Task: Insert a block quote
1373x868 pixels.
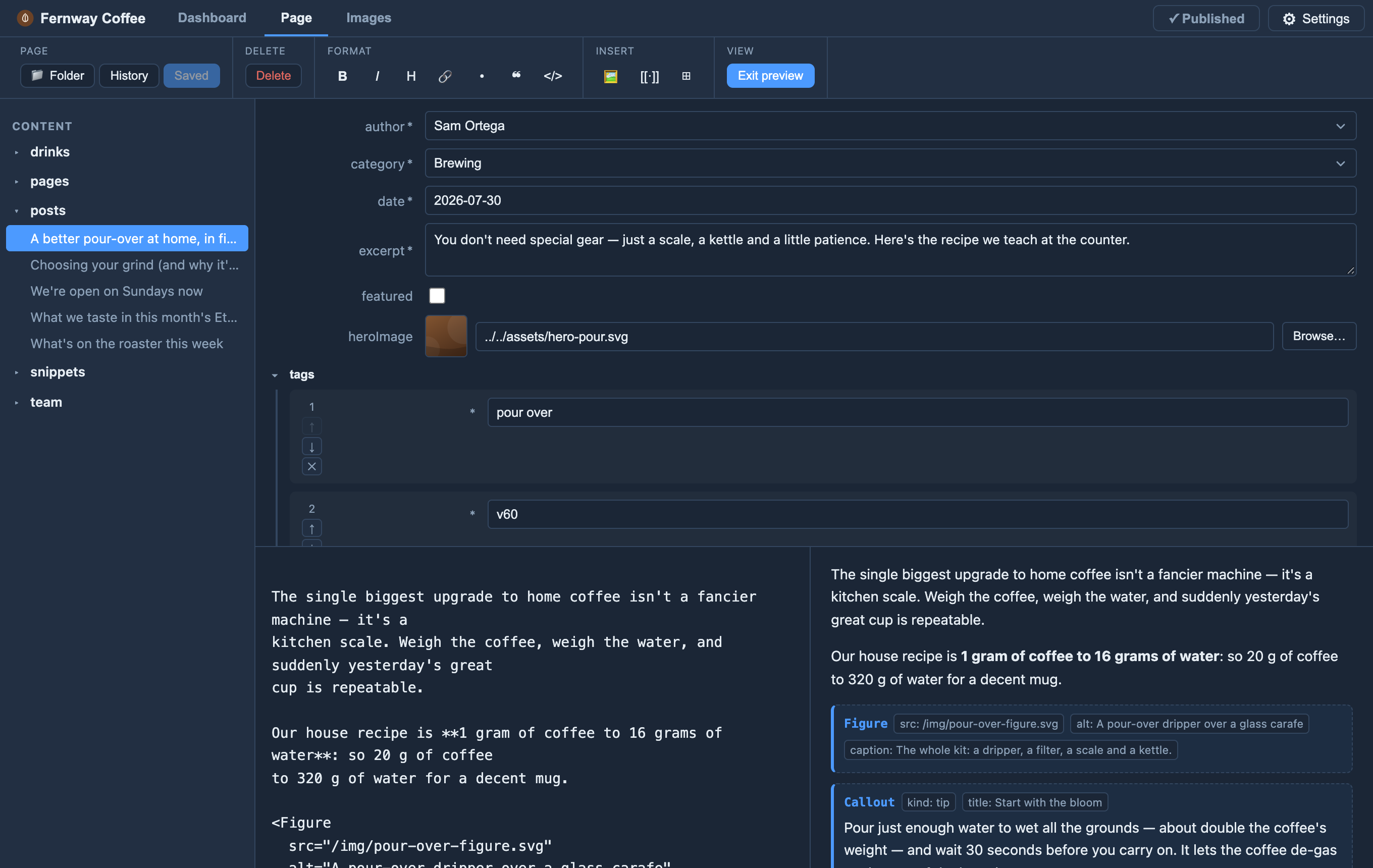Action: (x=516, y=76)
